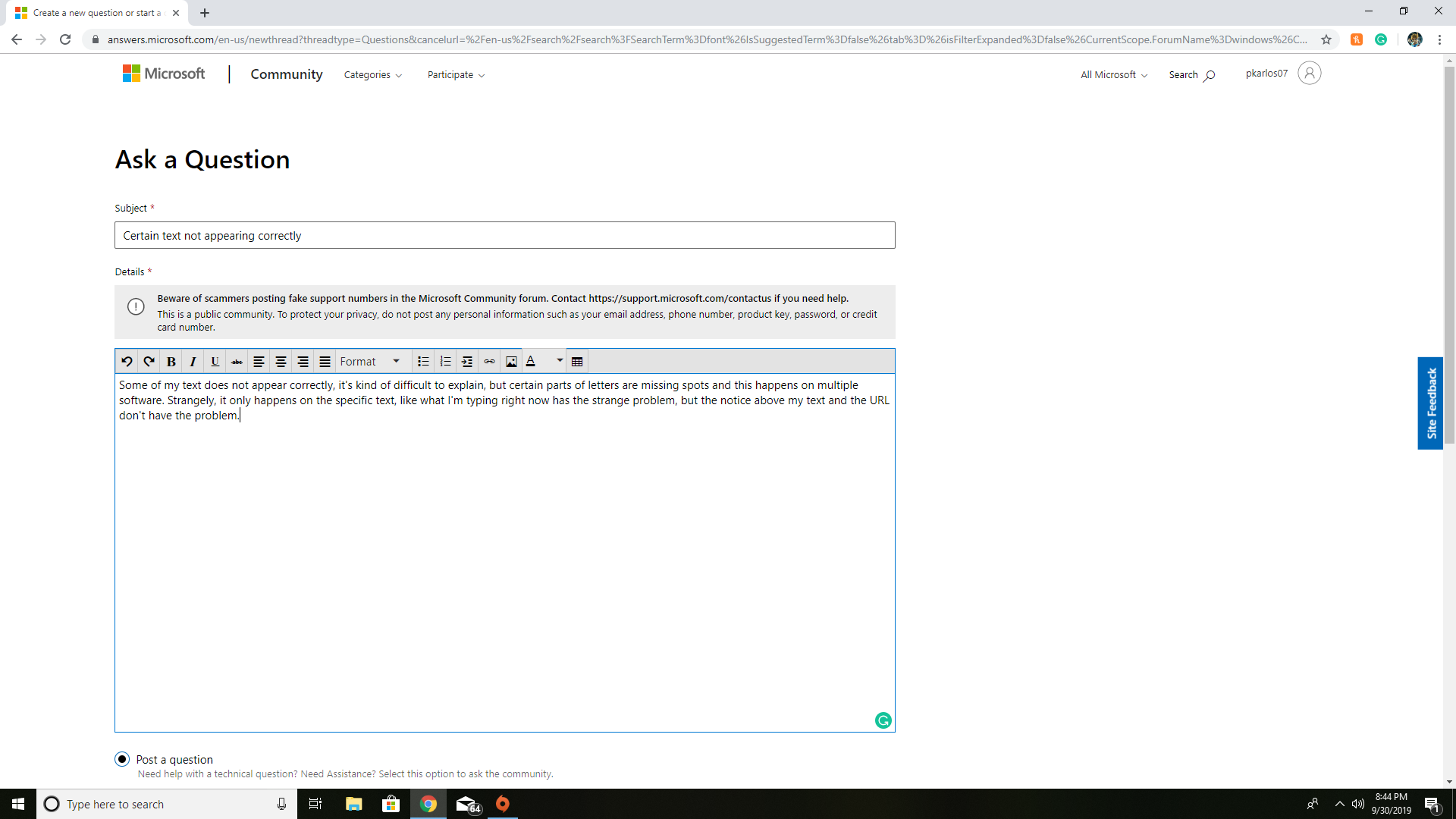Apply strikethrough formatting
1456x819 pixels.
point(237,362)
